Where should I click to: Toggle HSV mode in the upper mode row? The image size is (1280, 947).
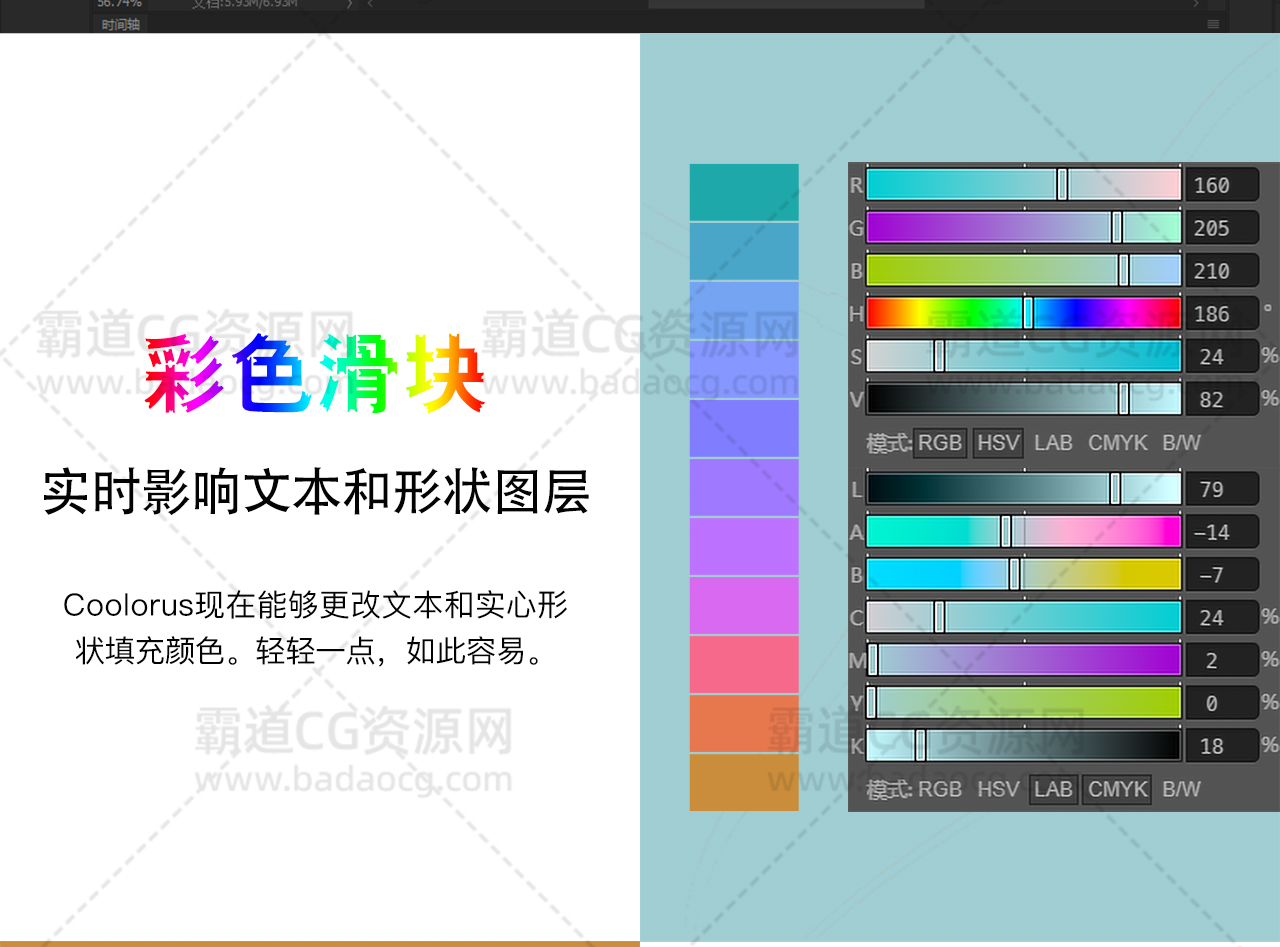pyautogui.click(x=997, y=443)
